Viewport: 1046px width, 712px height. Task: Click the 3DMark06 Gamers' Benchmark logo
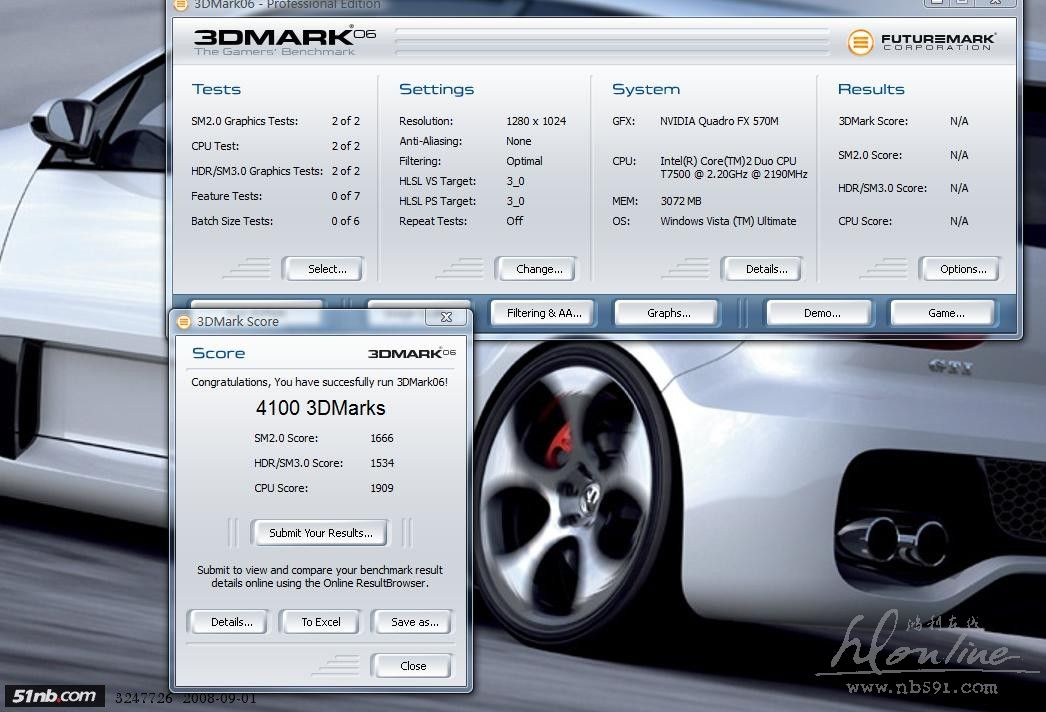[284, 41]
